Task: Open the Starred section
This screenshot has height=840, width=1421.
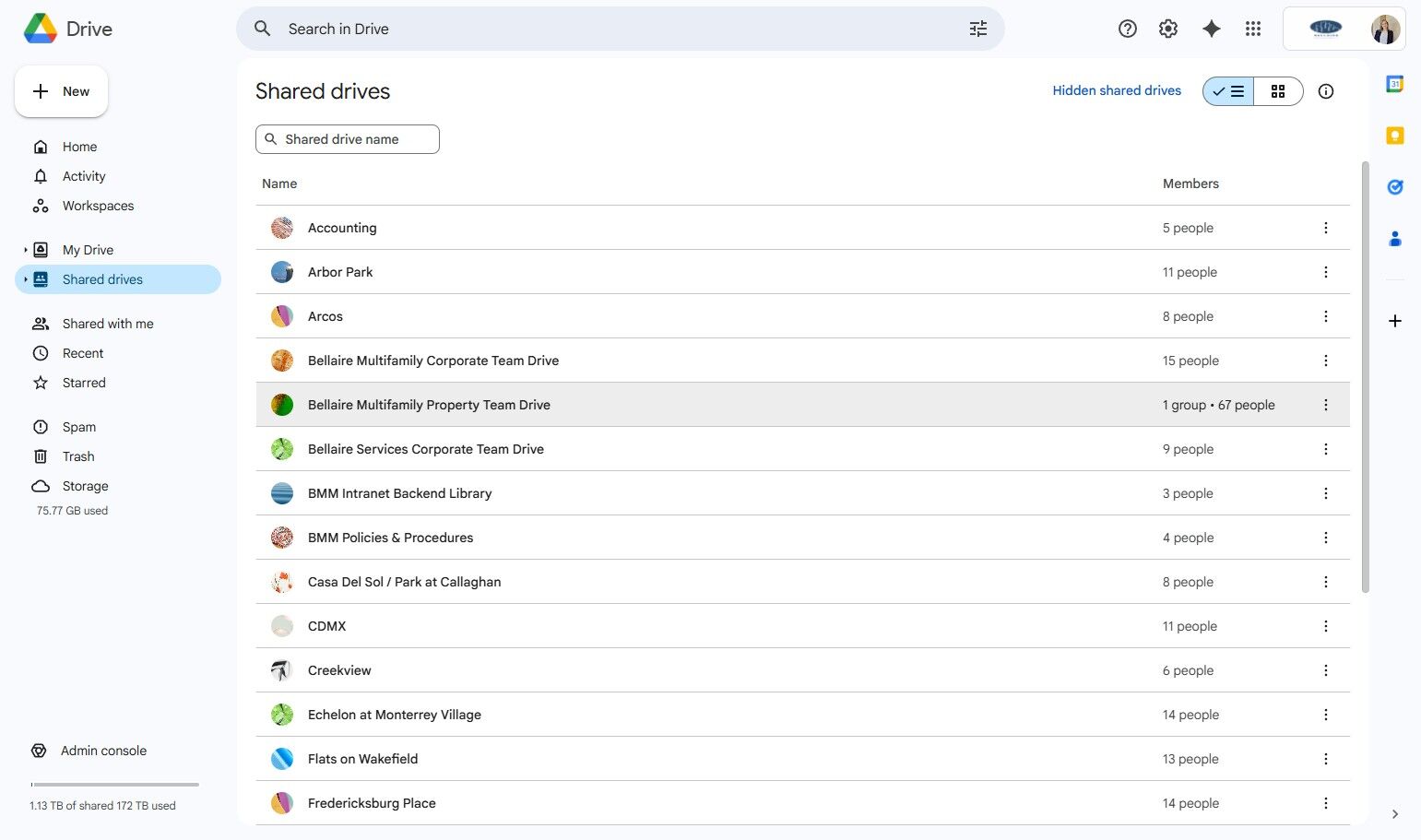Action: [x=84, y=383]
